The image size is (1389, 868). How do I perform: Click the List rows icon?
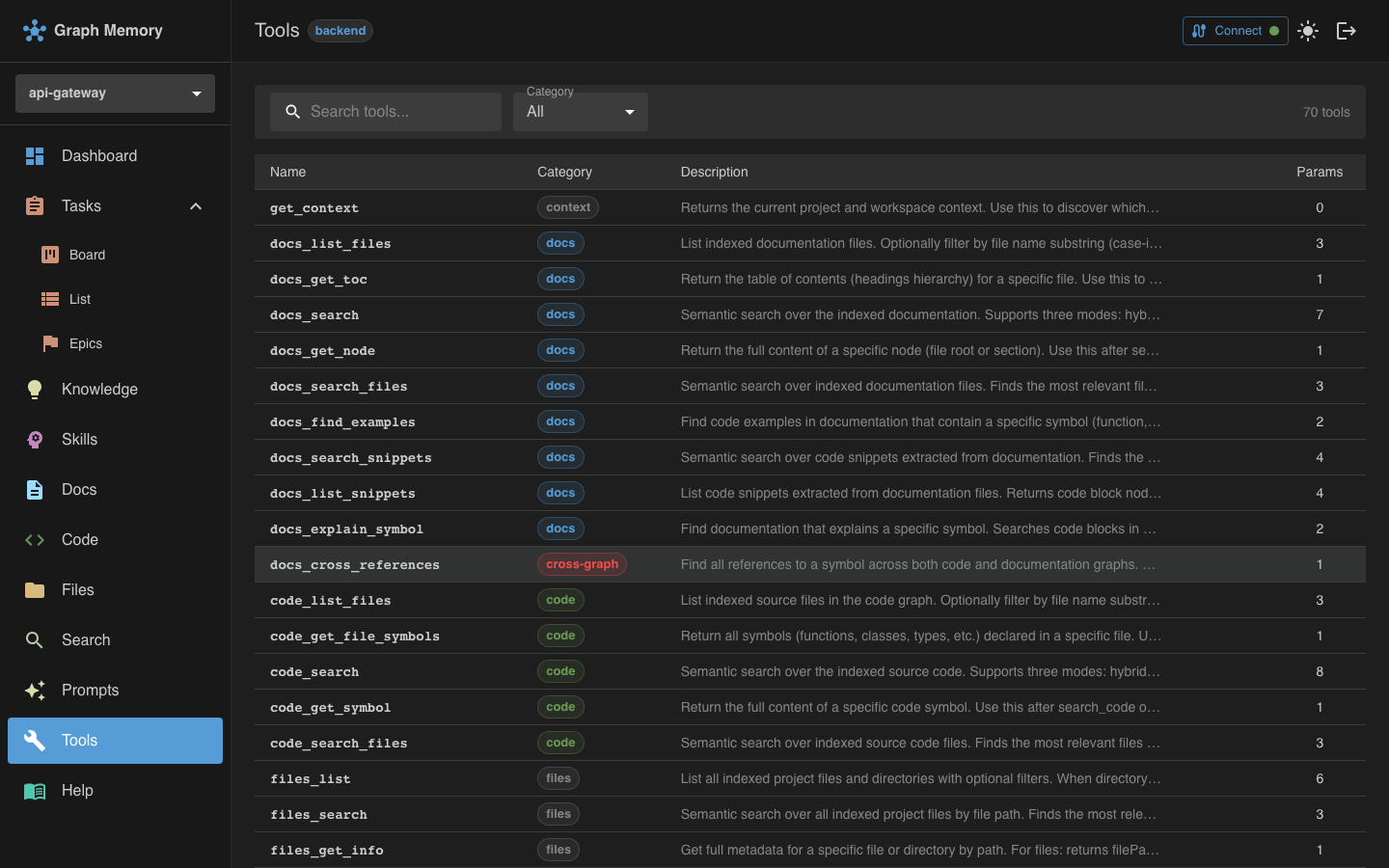click(x=50, y=299)
